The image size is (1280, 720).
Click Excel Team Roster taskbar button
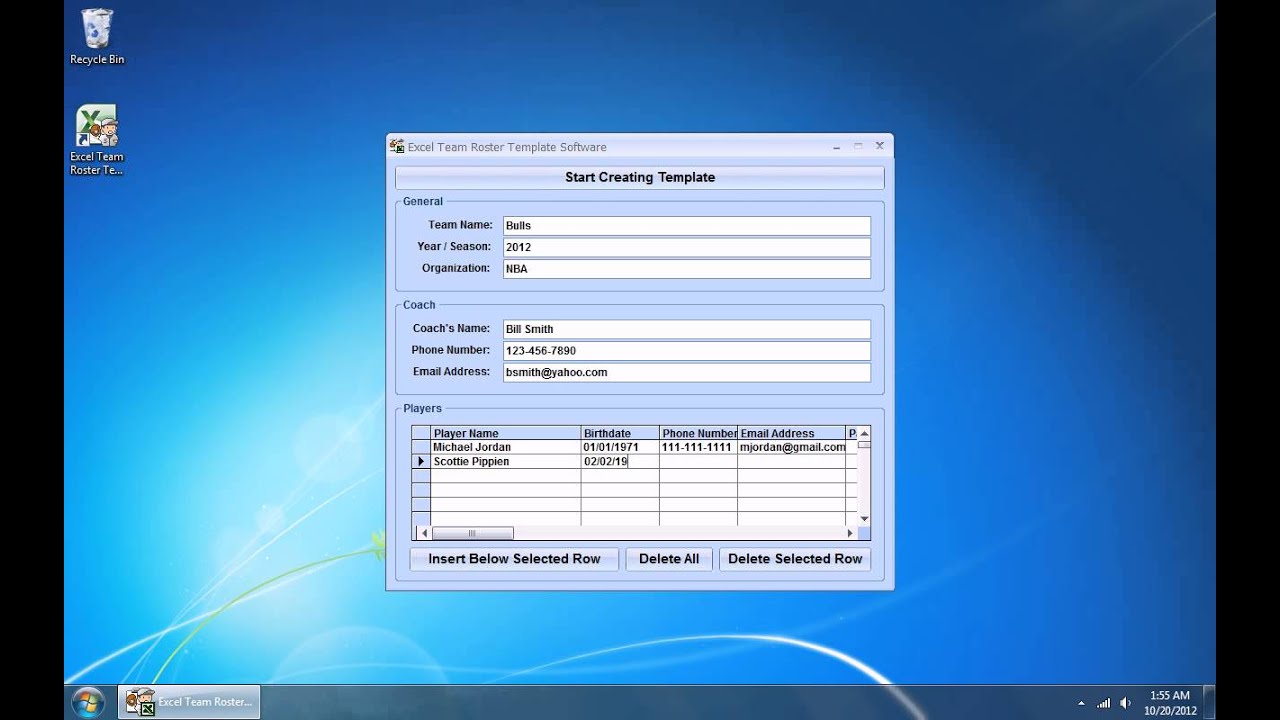tap(189, 702)
